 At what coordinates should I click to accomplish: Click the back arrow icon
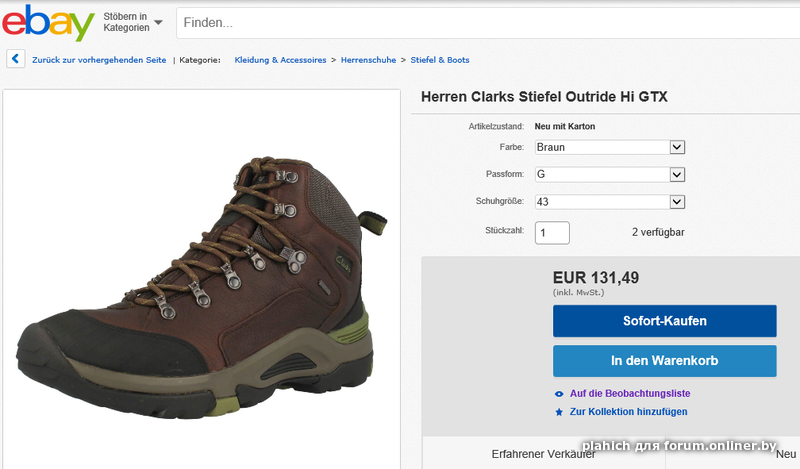16,60
